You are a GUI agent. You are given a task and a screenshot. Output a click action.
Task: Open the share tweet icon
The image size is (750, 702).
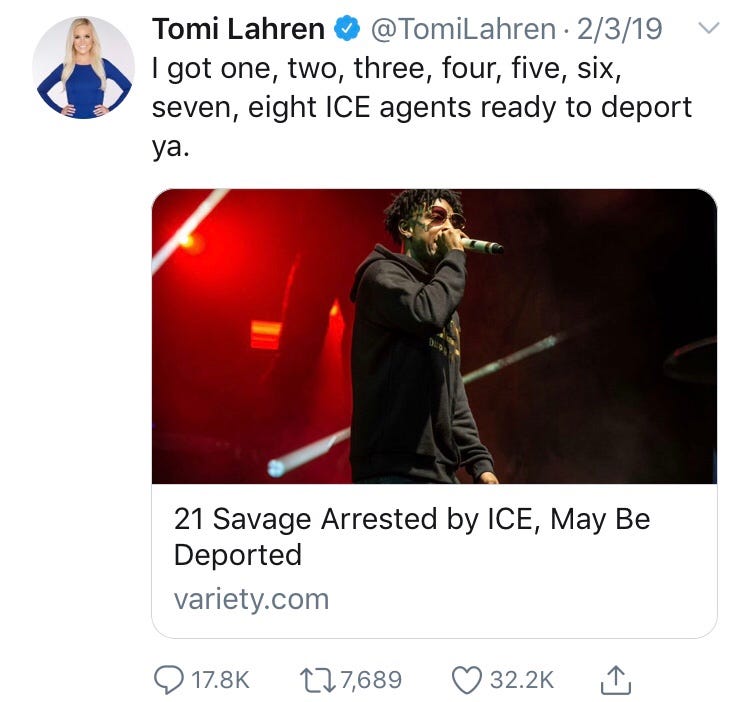[x=617, y=679]
